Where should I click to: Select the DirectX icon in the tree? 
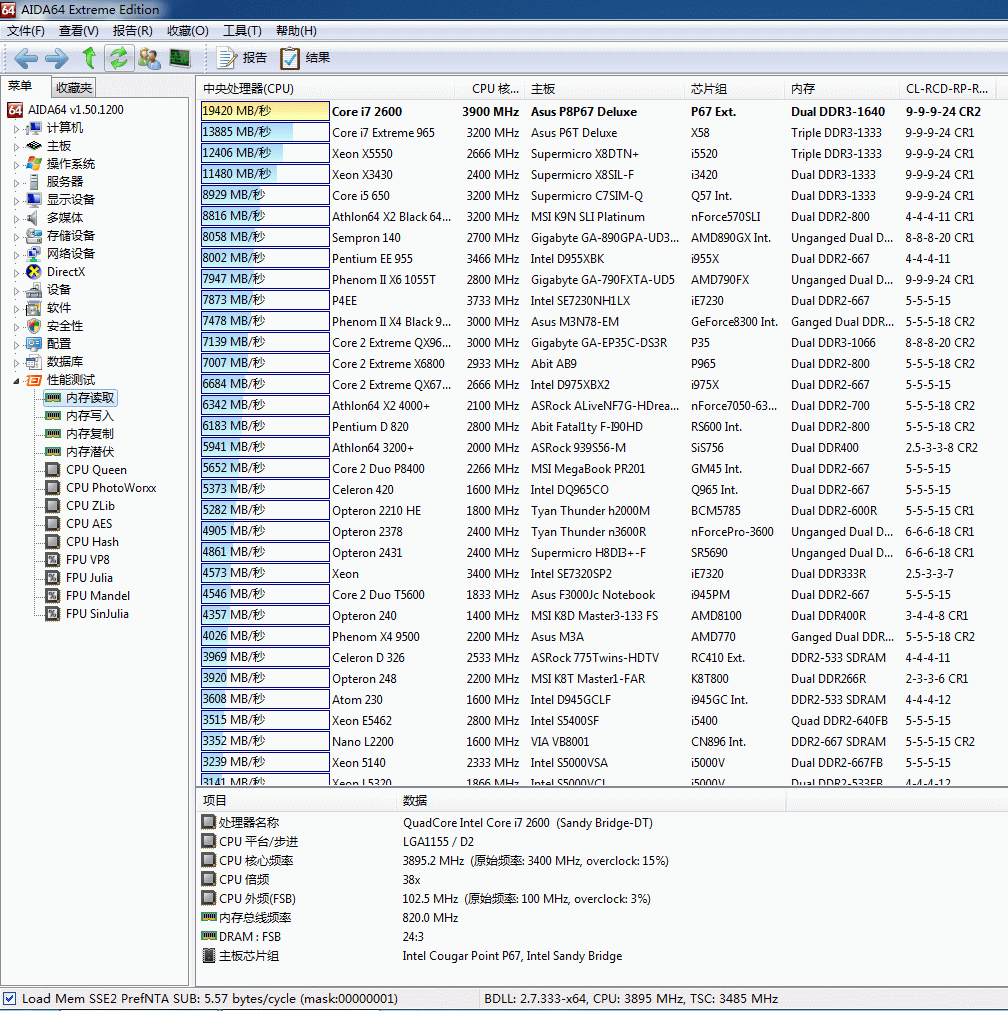35,272
